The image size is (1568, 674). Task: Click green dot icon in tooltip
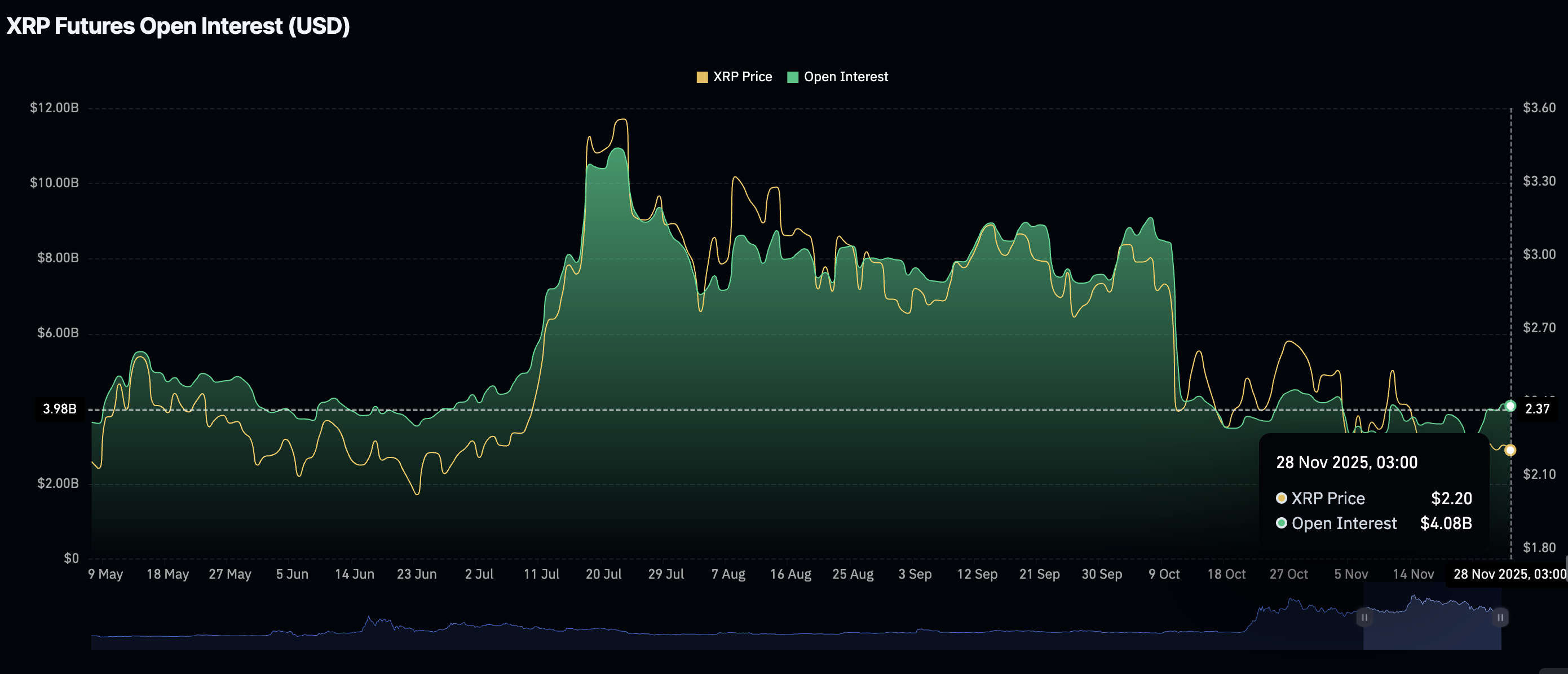1282,523
